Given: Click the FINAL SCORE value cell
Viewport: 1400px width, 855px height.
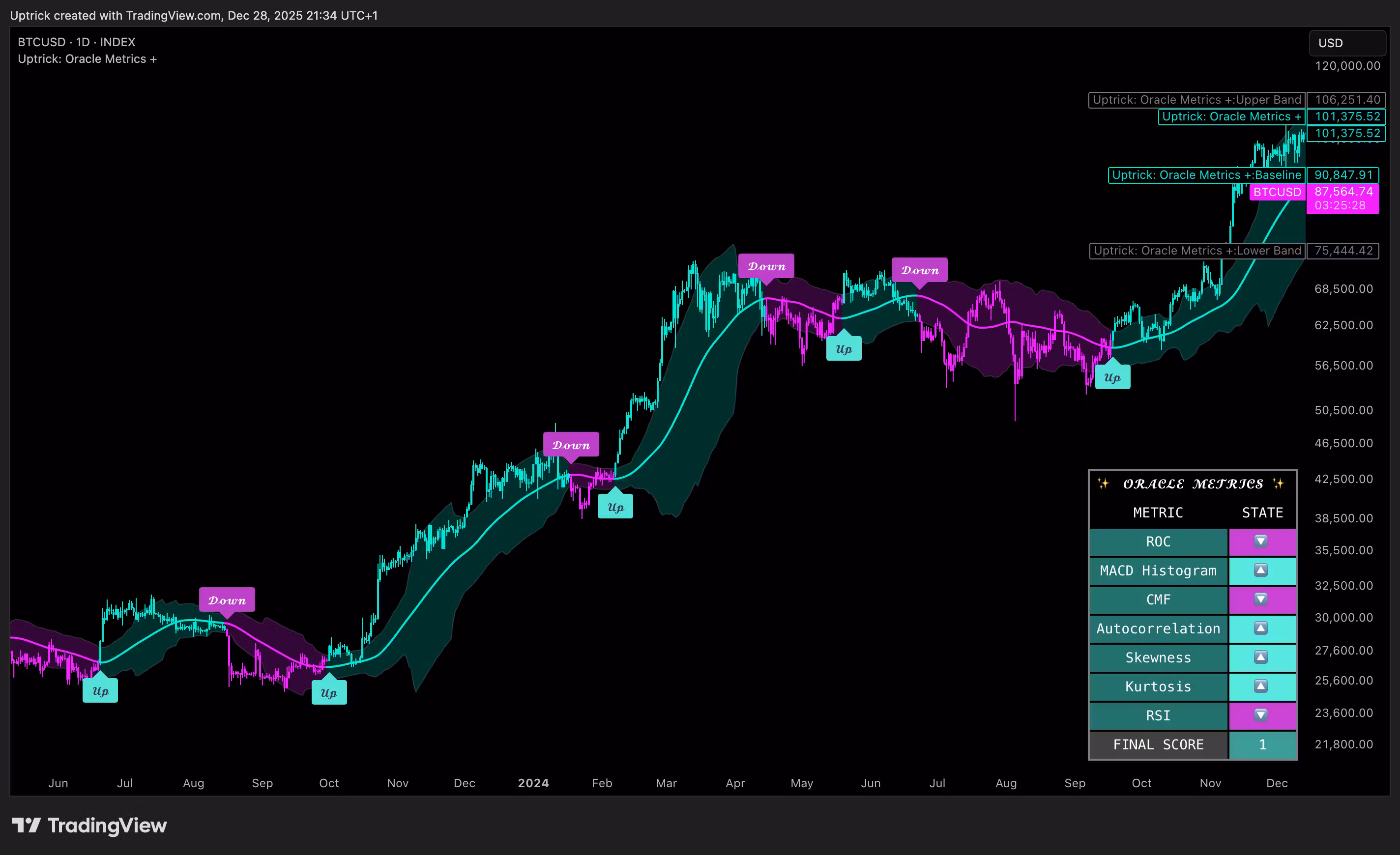Looking at the screenshot, I should [1262, 744].
